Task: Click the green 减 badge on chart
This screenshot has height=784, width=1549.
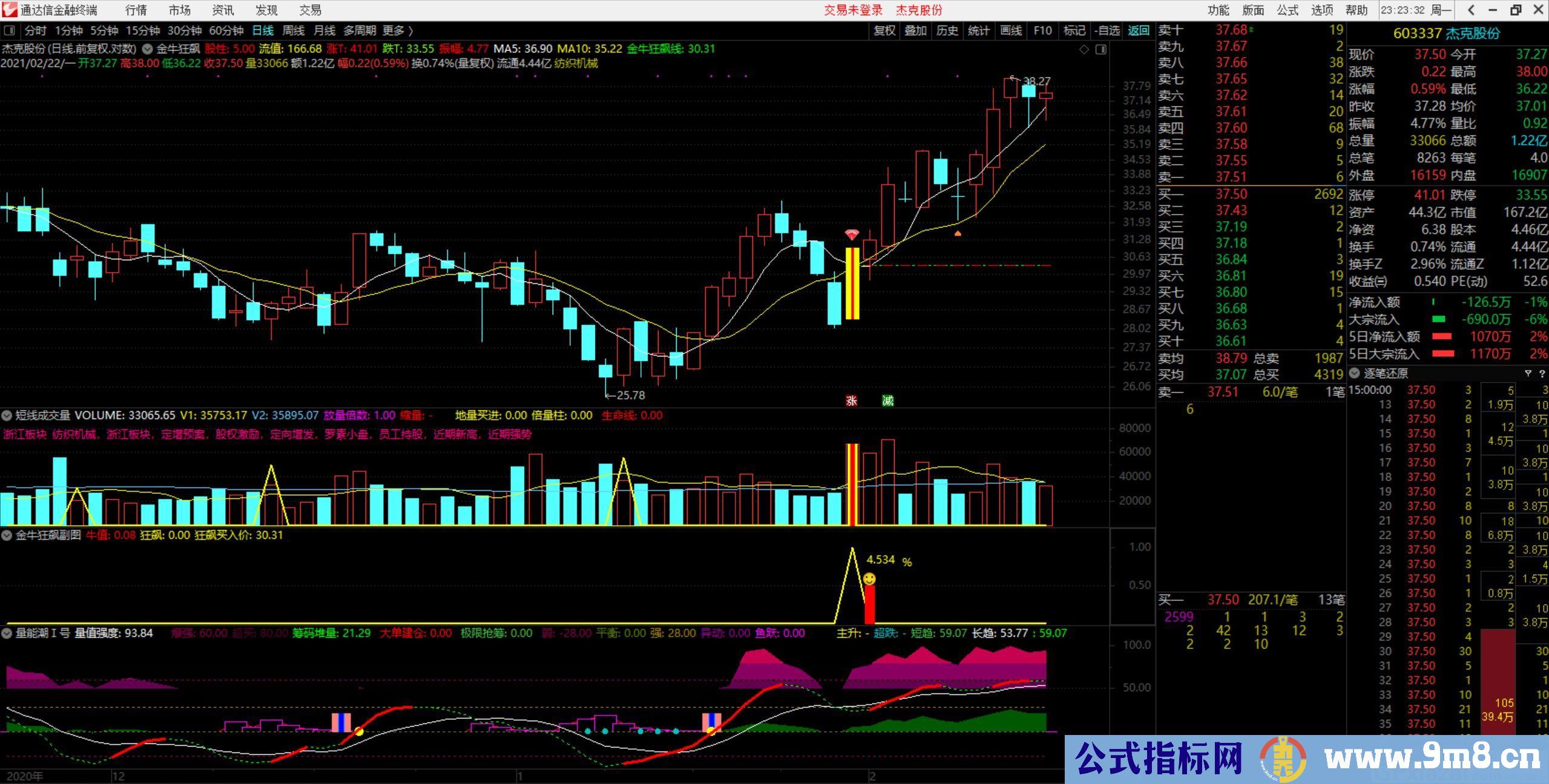Action: click(x=888, y=400)
